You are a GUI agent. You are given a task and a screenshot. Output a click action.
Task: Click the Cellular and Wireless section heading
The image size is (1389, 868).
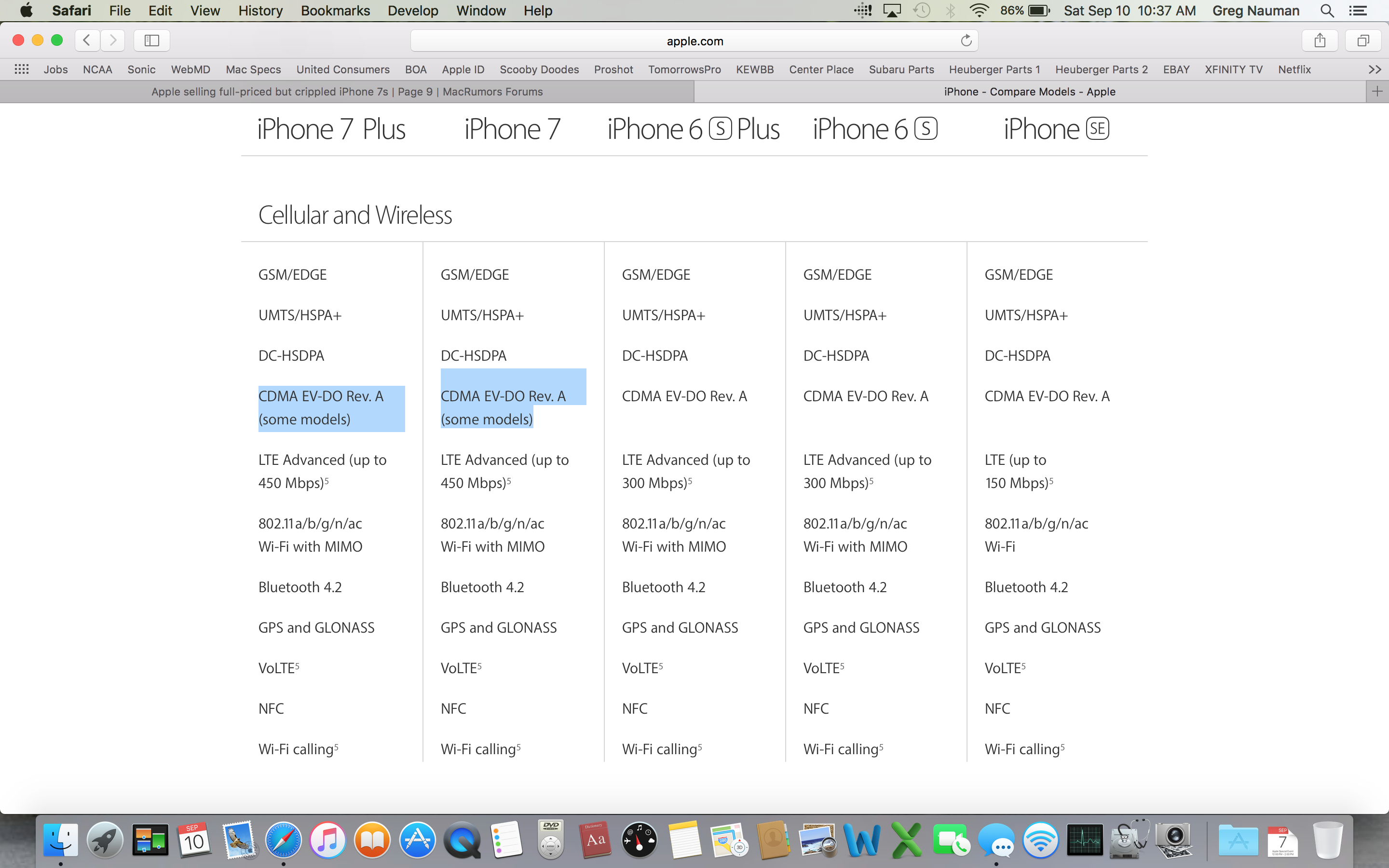[355, 215]
